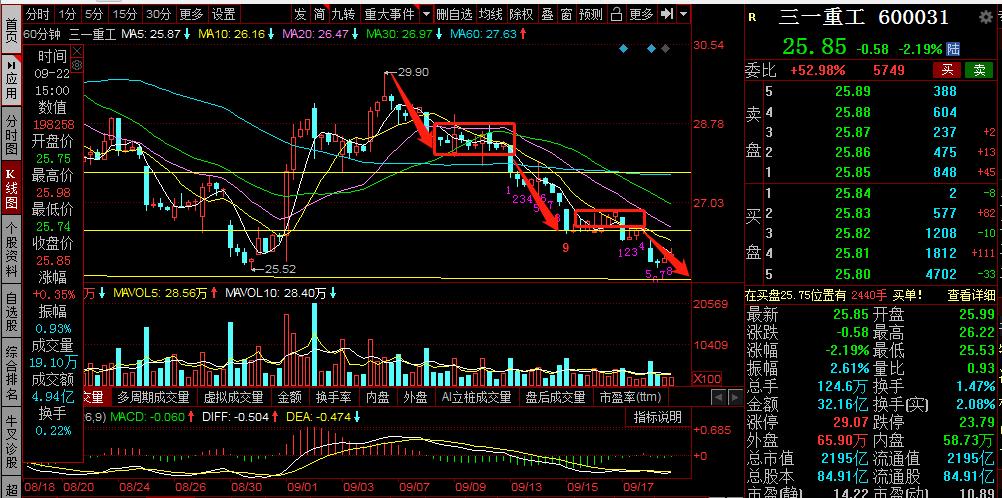
Task: Click sell level 1 price 25.85
Action: [852, 171]
